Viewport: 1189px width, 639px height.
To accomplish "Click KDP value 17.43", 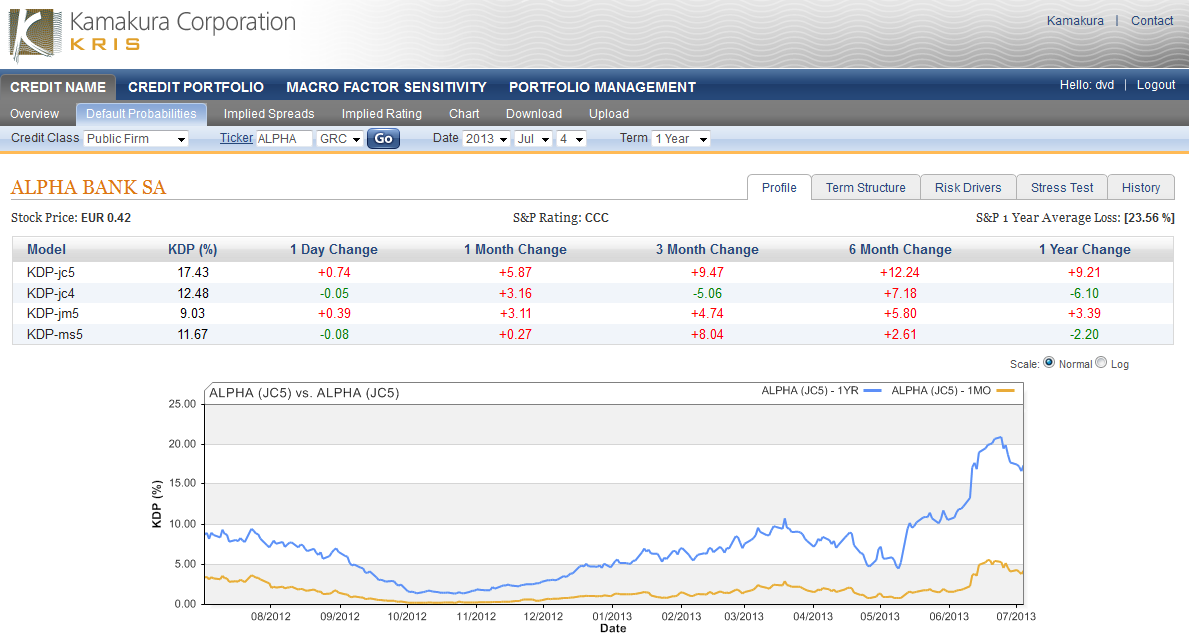I will click(193, 272).
